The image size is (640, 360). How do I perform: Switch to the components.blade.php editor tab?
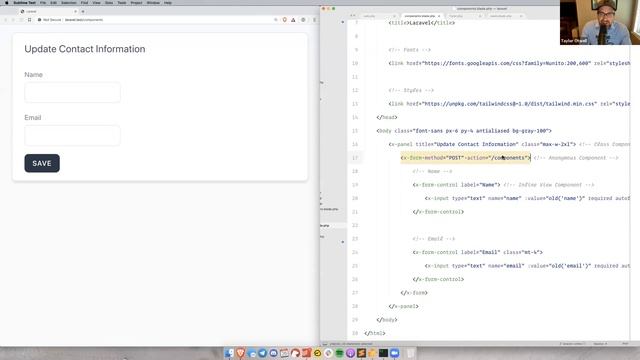(420, 16)
